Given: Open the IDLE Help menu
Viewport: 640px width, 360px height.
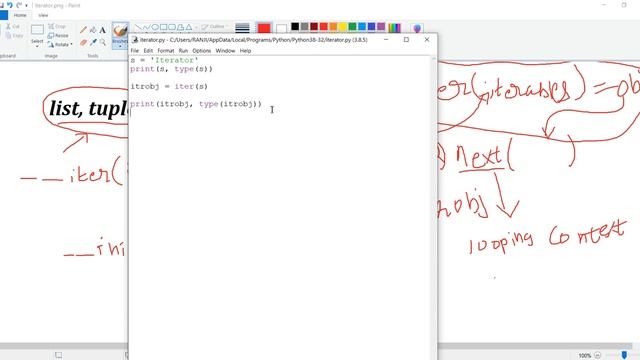Looking at the screenshot, I should click(x=245, y=51).
